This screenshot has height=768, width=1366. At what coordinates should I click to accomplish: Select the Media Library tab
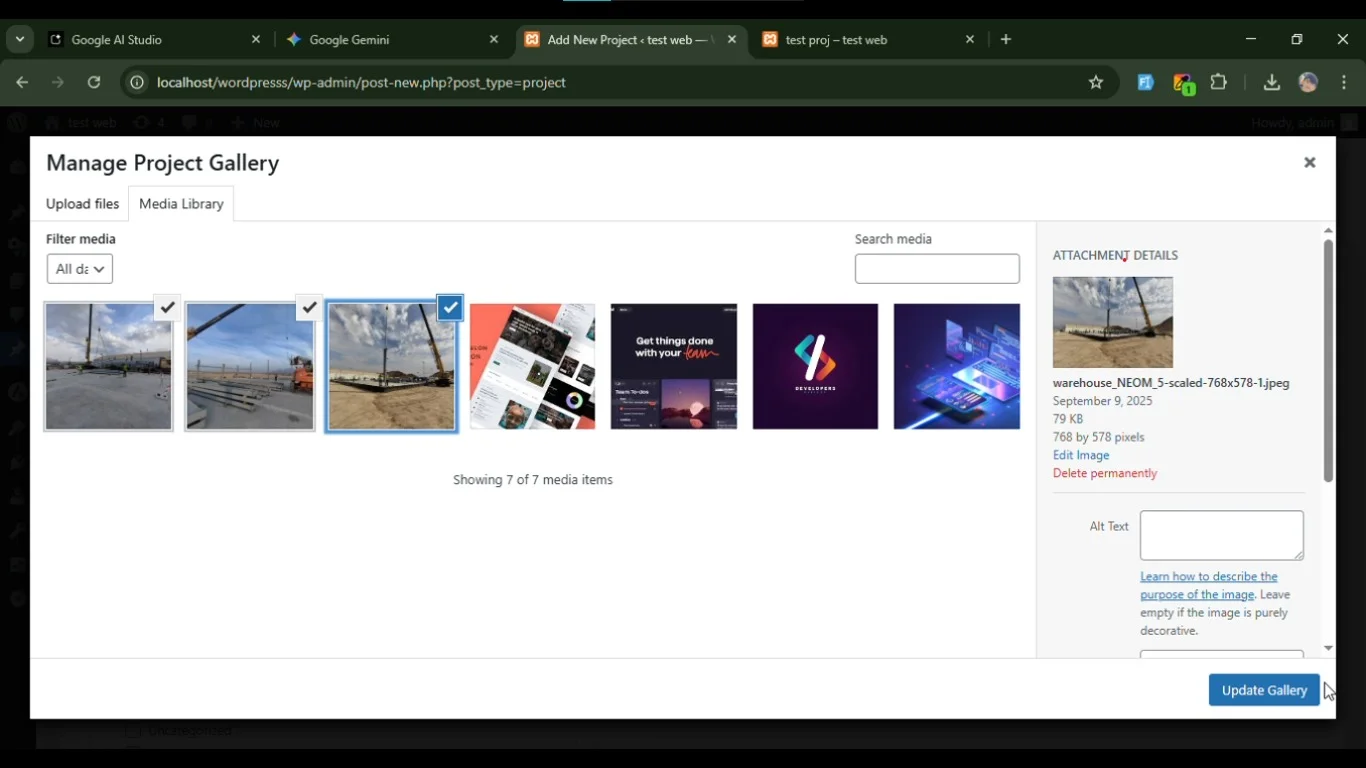pyautogui.click(x=181, y=203)
